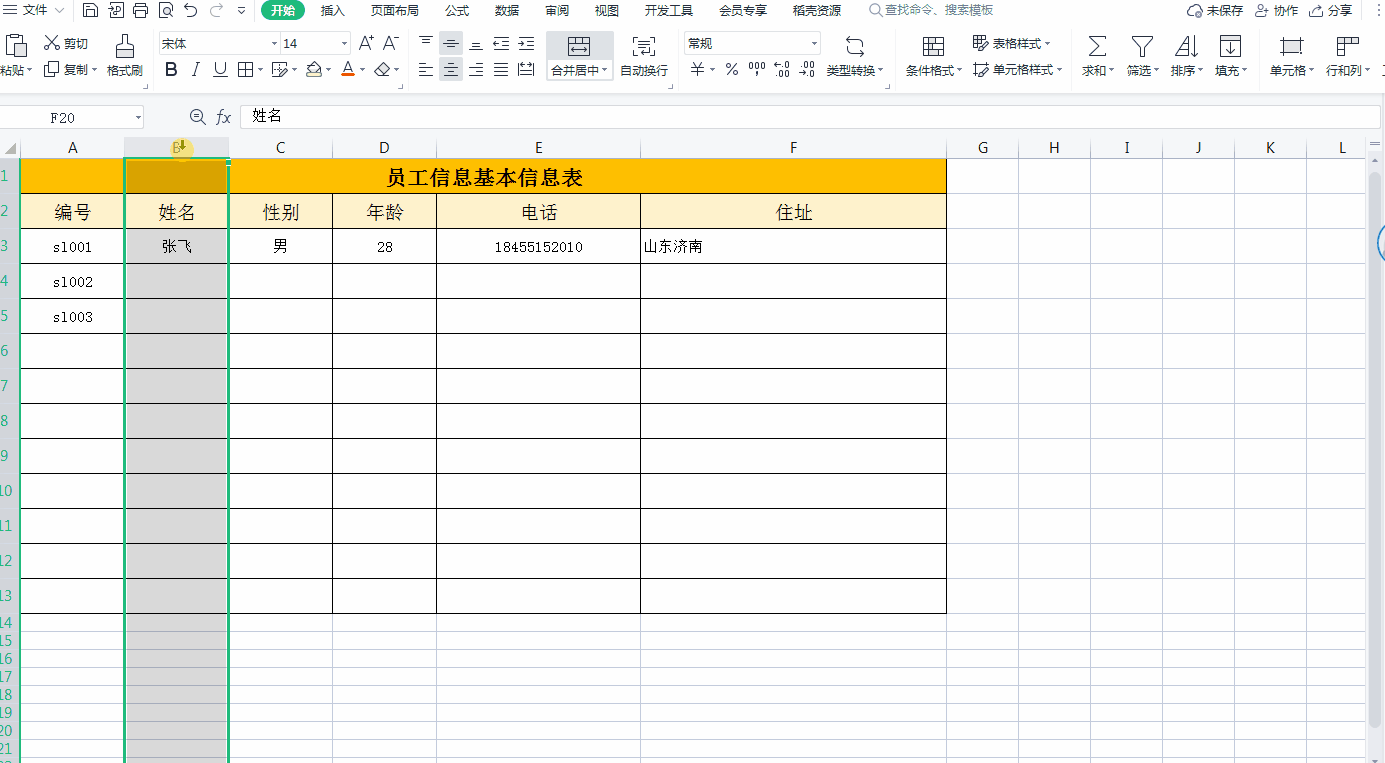Click the distributed alignment icon
Image resolution: width=1385 pixels, height=763 pixels.
tap(526, 70)
